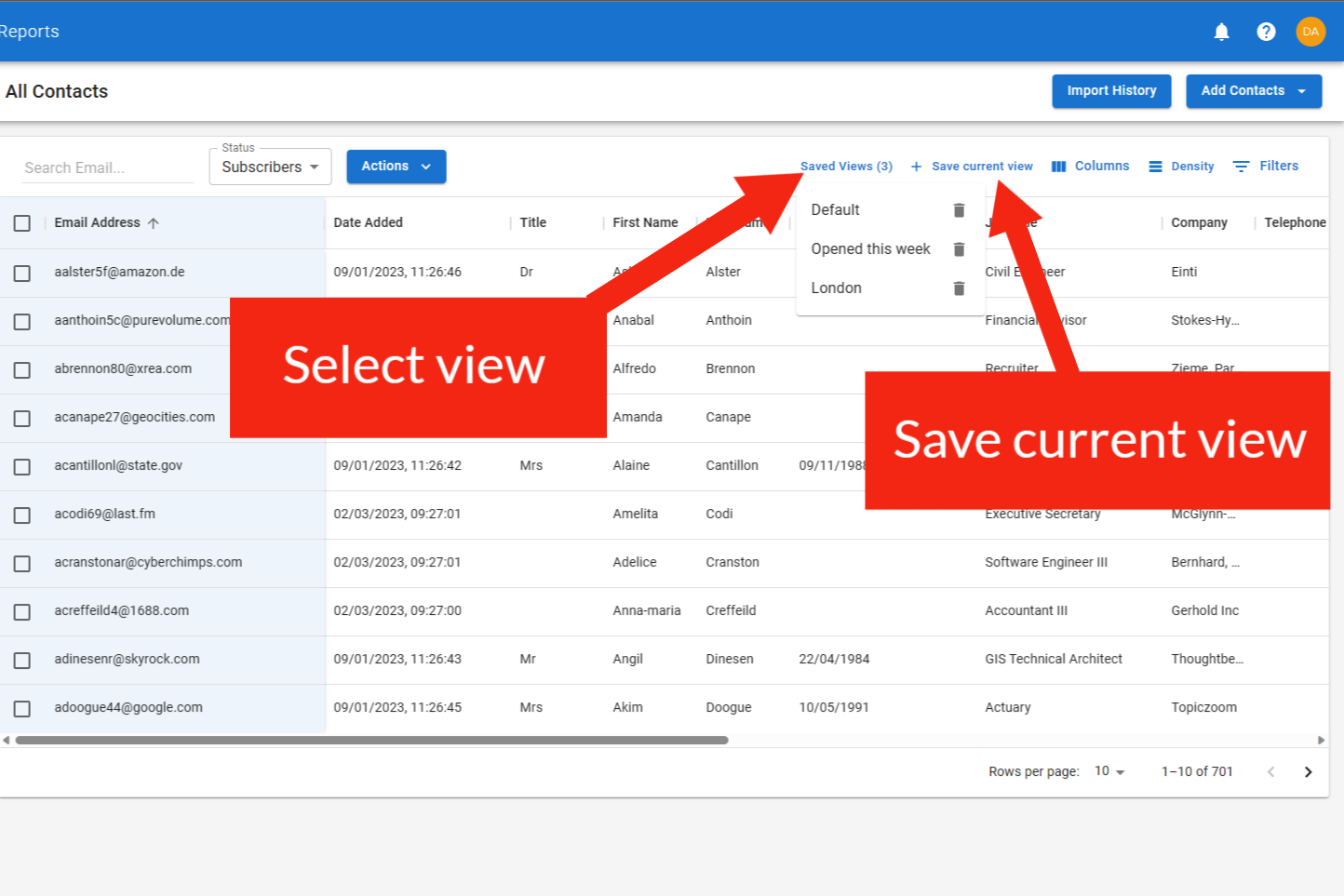Choose 'Opened this week' saved view
The image size is (1344, 896).
(x=870, y=249)
